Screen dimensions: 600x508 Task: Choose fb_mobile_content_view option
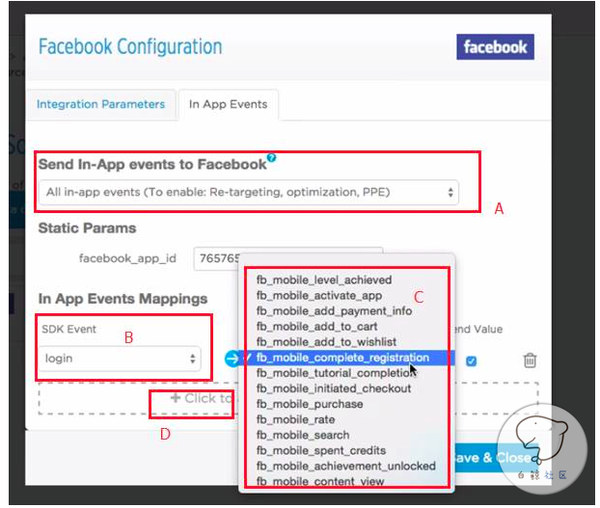[320, 481]
